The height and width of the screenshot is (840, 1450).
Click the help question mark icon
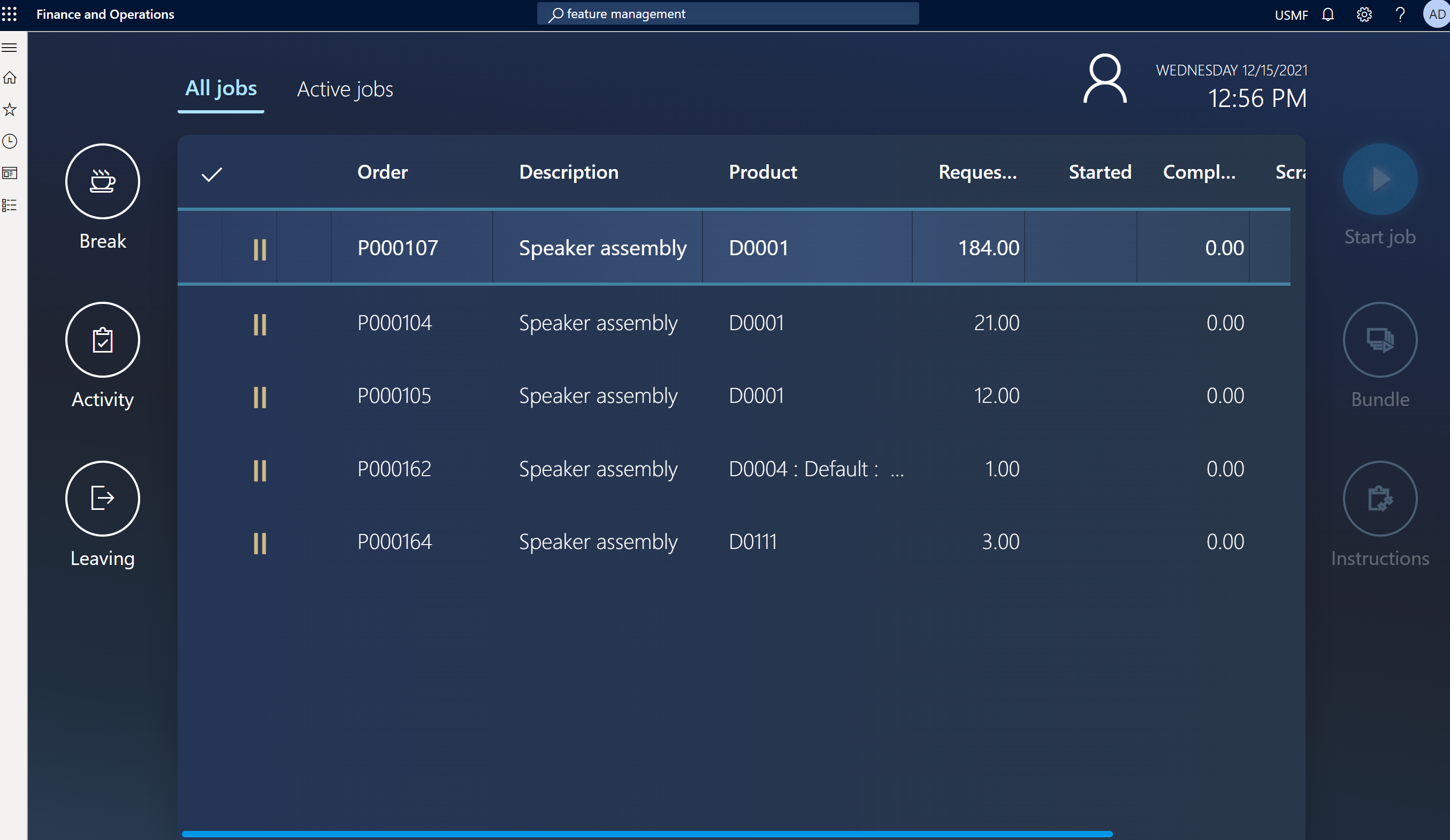click(1401, 14)
